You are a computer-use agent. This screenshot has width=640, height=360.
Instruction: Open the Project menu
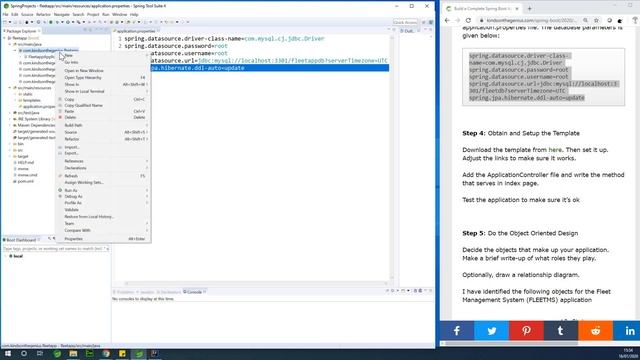pyautogui.click(x=93, y=14)
